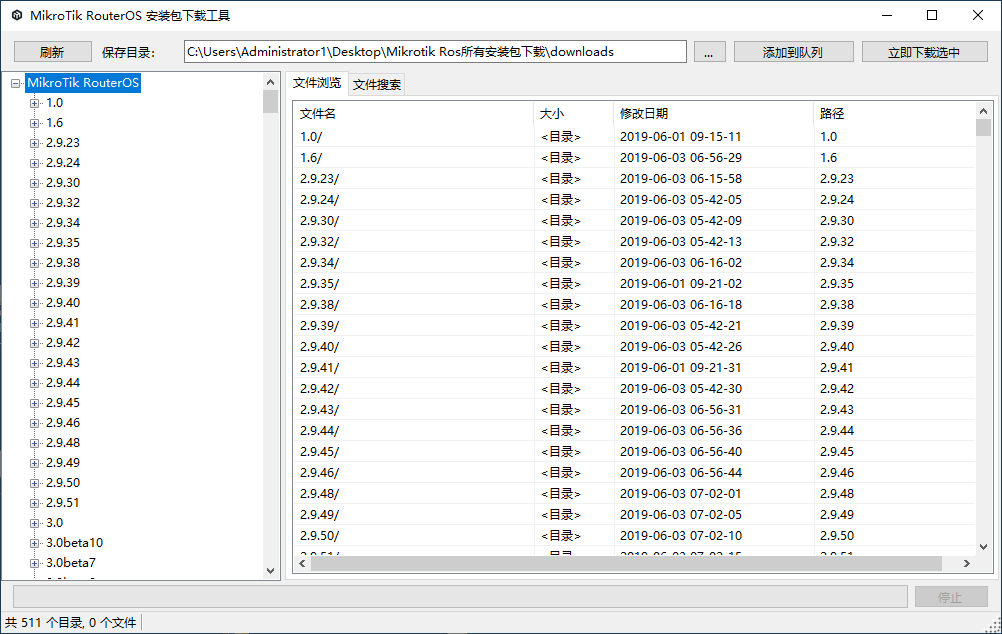Viewport: 1002px width, 634px height.
Task: Maximize the application window
Action: pyautogui.click(x=932, y=15)
